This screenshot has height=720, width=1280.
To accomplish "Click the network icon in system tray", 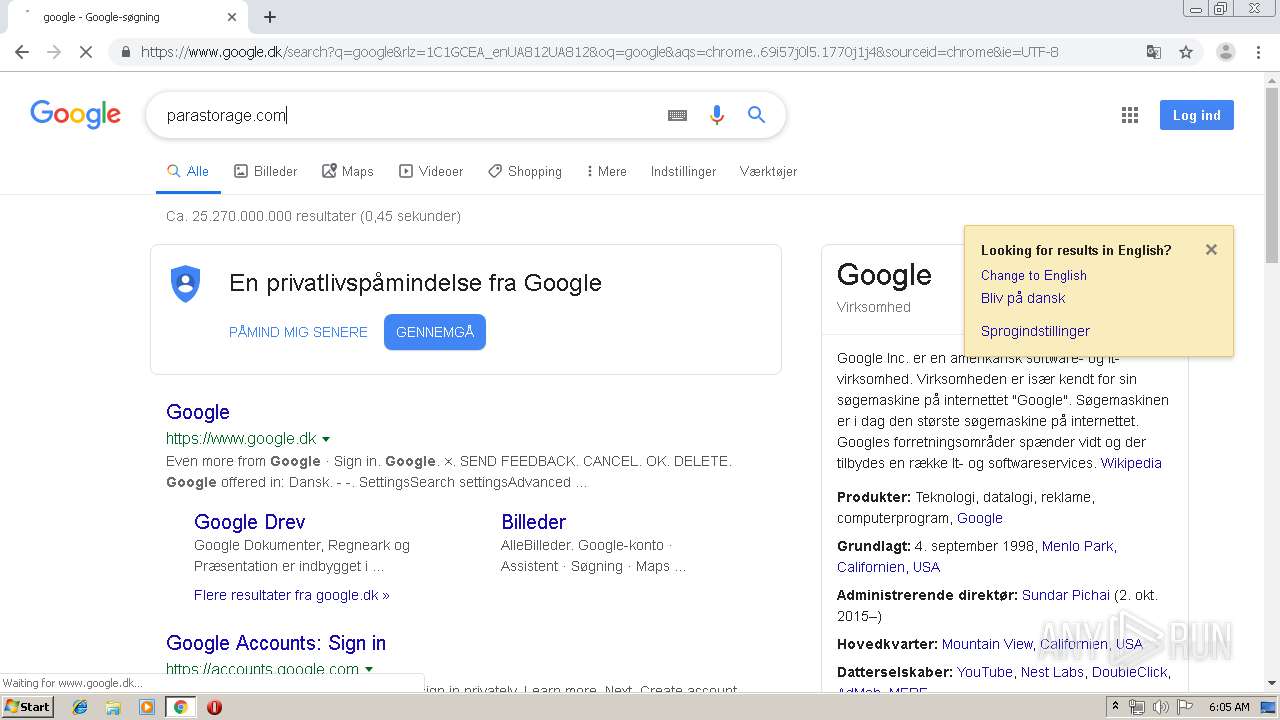I will [1137, 707].
